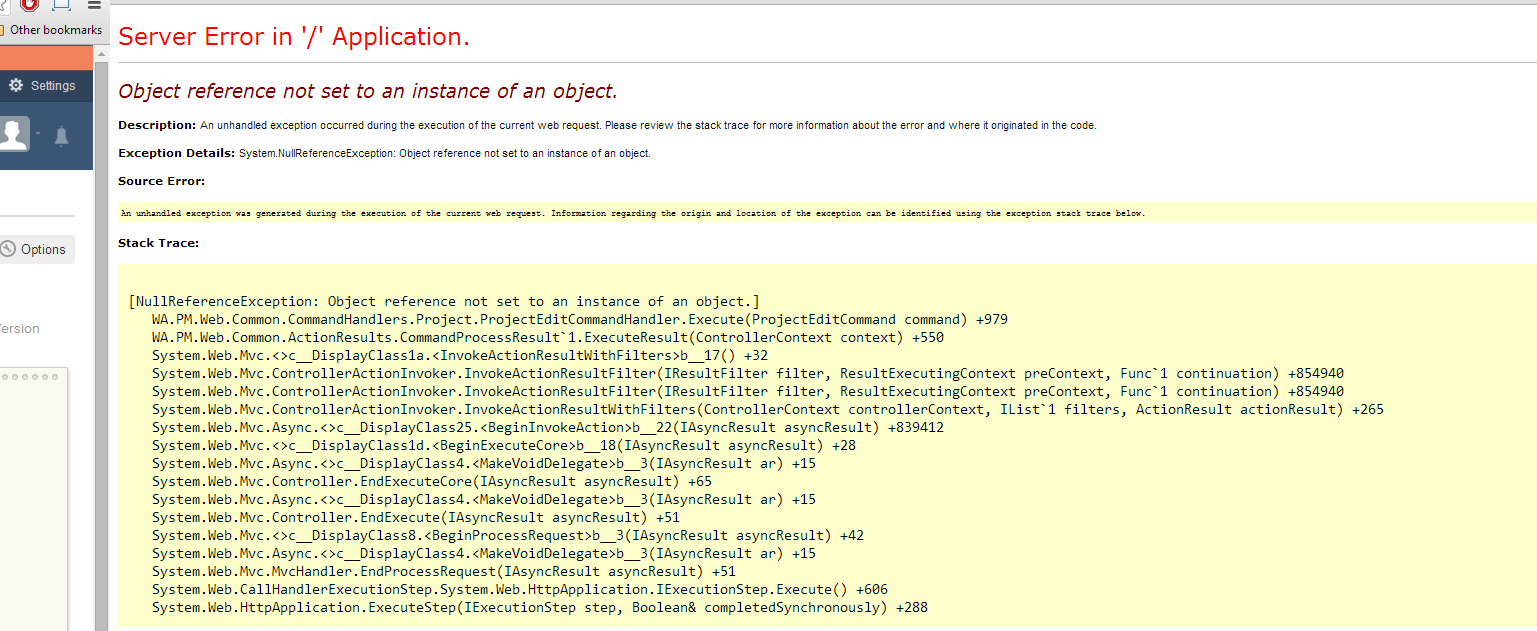
Task: Expand the dropdown arrow beside the avatar
Action: click(x=38, y=134)
